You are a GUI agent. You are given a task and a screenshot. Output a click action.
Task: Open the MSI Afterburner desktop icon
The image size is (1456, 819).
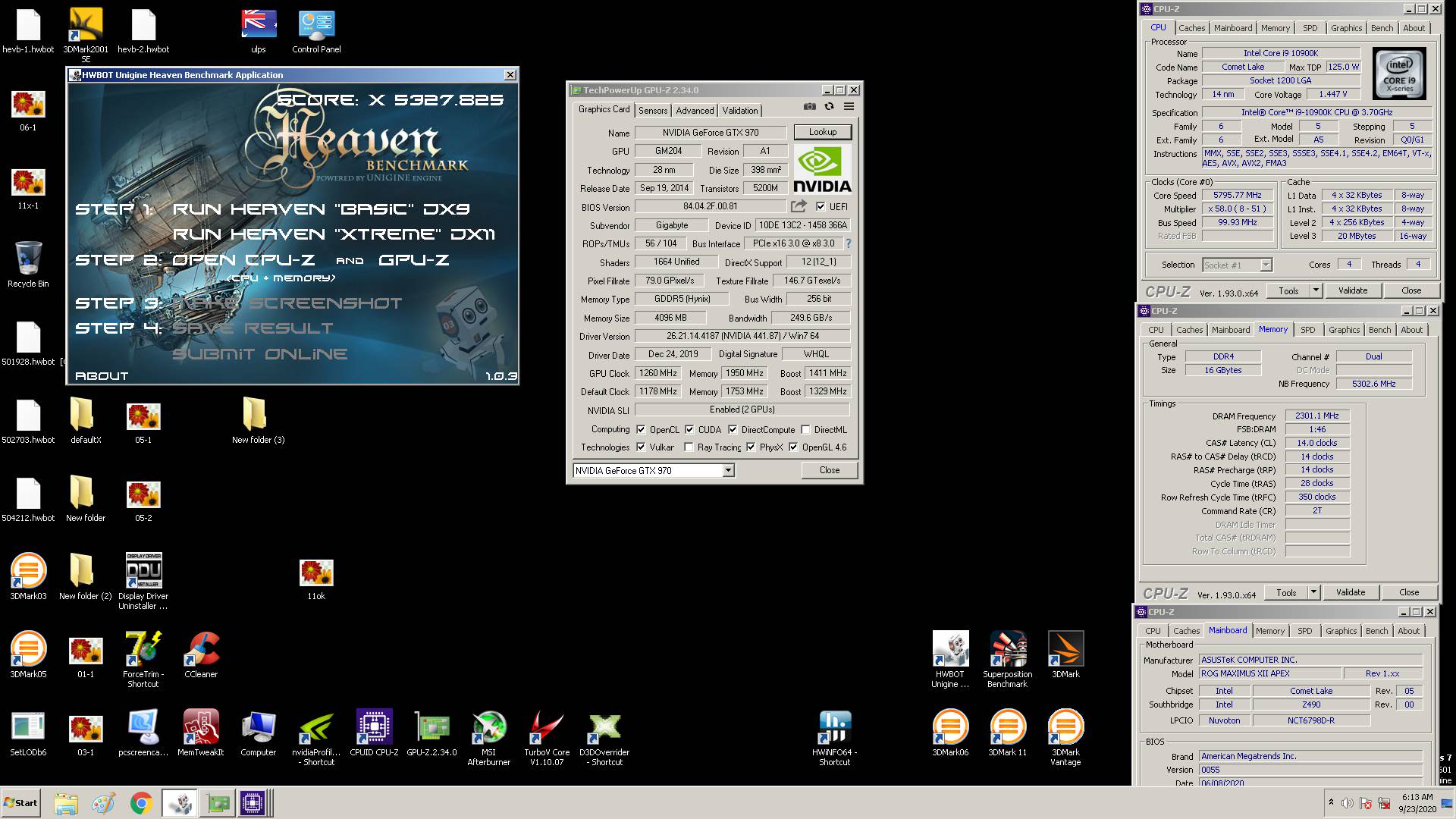(x=489, y=738)
